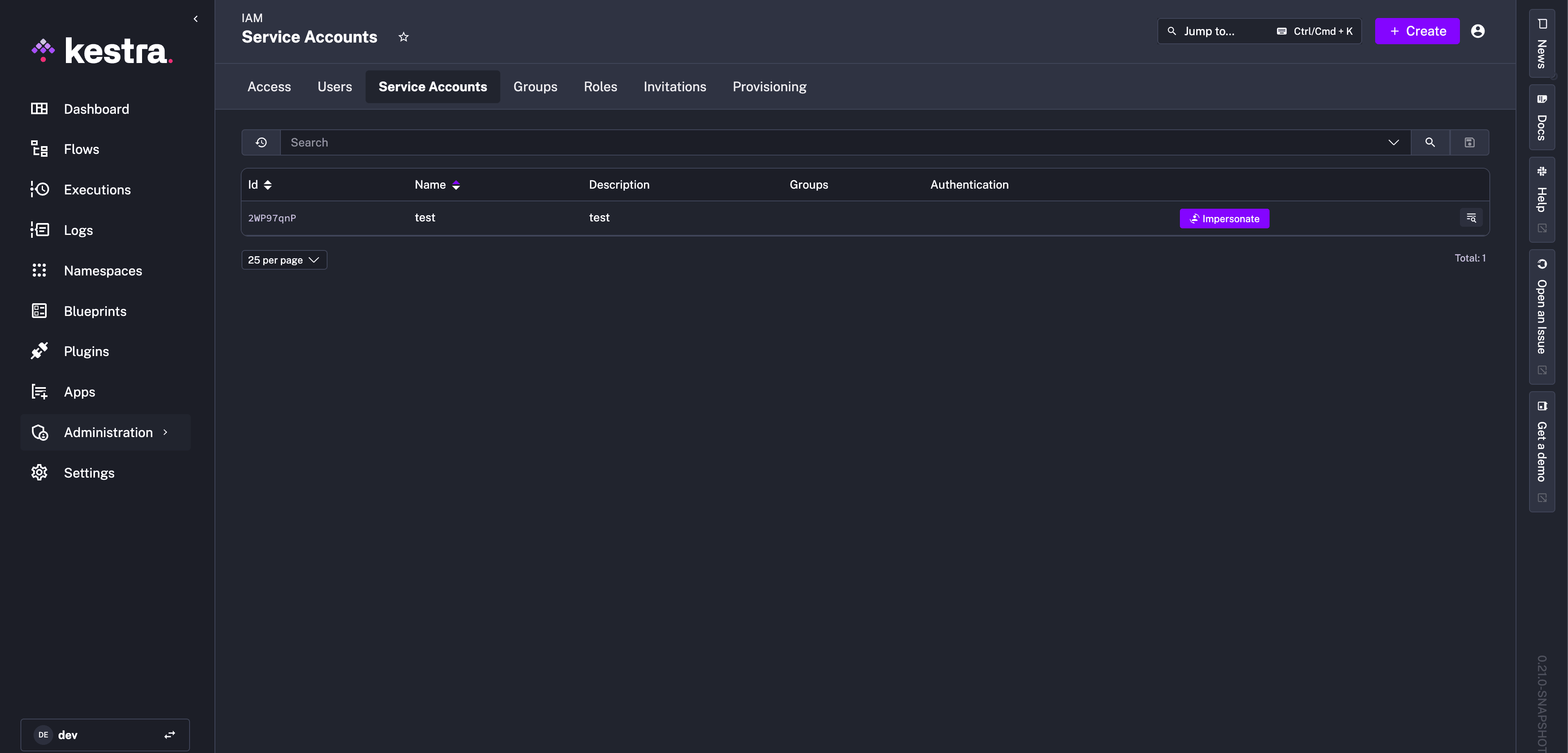Open the Dashboard from the sidebar
Viewport: 1568px width, 753px height.
click(95, 108)
